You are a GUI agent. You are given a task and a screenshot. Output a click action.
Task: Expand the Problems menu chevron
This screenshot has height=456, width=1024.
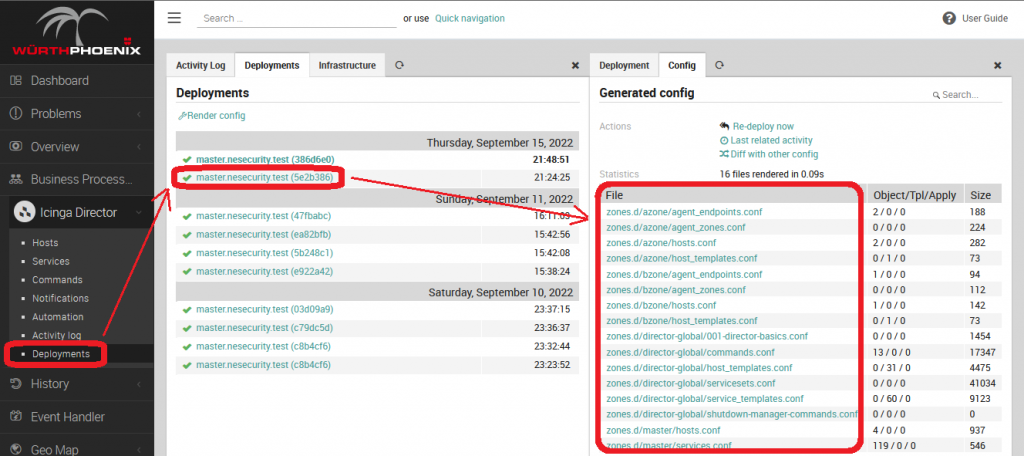point(139,114)
